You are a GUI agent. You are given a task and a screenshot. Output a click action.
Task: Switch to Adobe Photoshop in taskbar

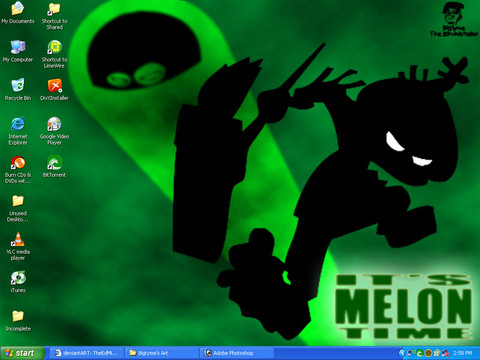coord(237,353)
